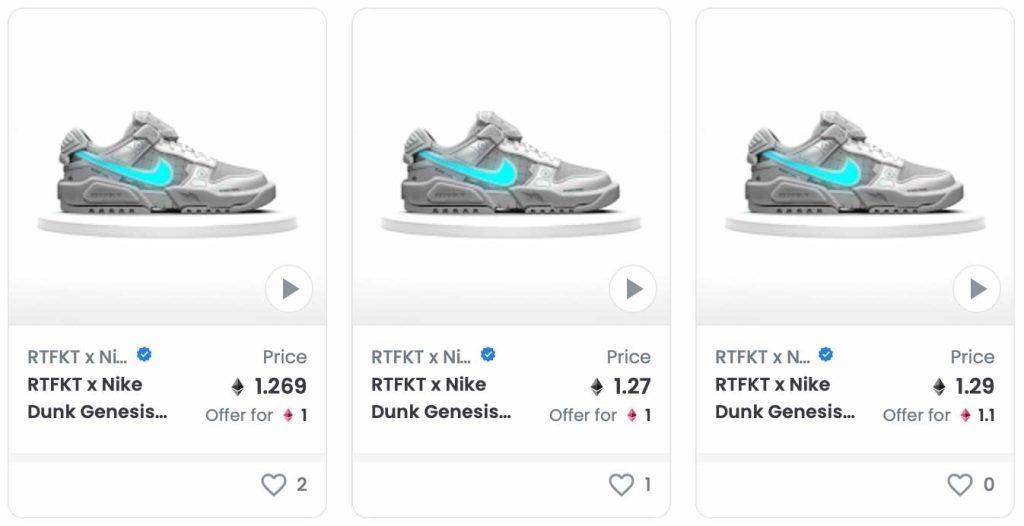1024x526 pixels.
Task: Like the sneaker with 1 favorite
Action: coord(621,485)
